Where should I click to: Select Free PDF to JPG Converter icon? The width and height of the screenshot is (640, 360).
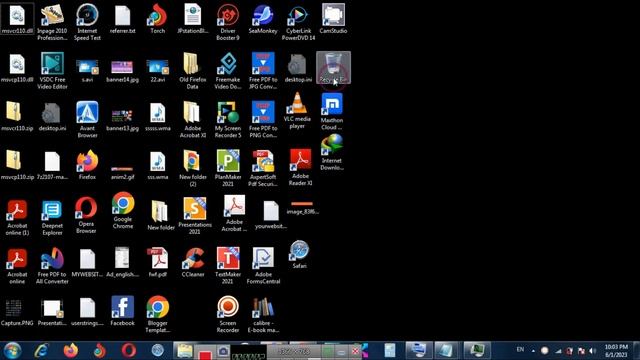[263, 71]
